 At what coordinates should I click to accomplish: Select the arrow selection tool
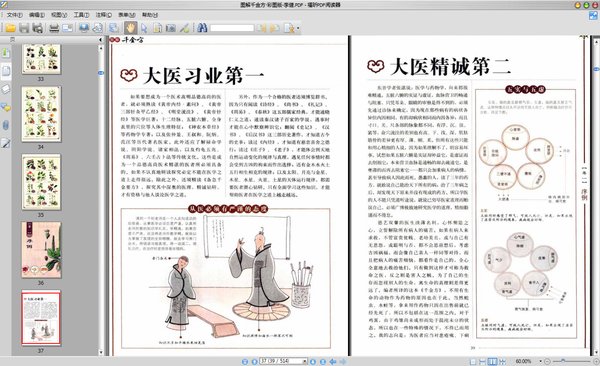[144, 28]
